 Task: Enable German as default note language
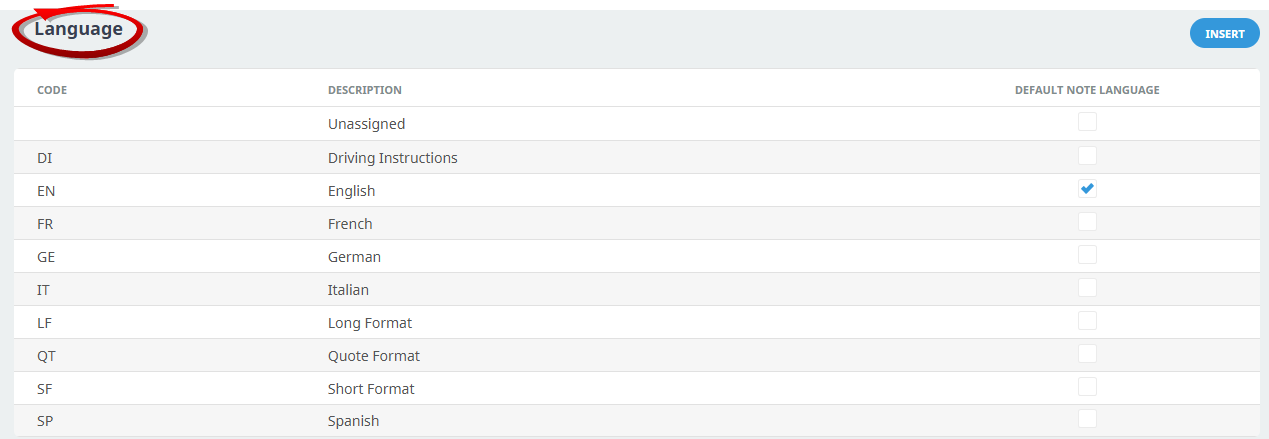(x=1087, y=255)
